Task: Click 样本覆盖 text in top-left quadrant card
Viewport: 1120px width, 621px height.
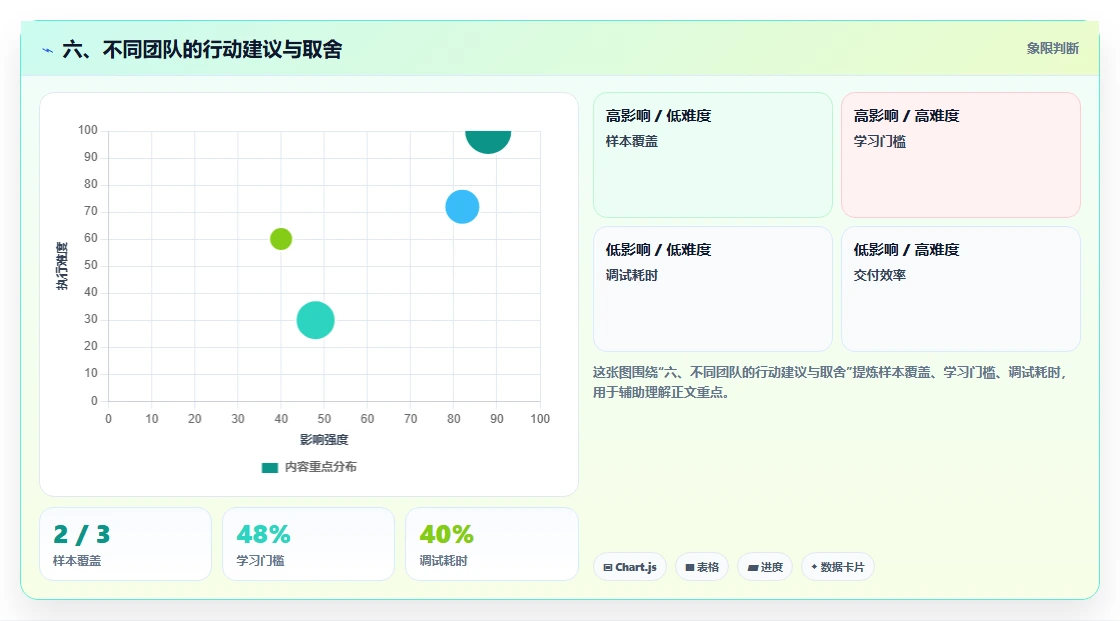Action: [x=631, y=141]
